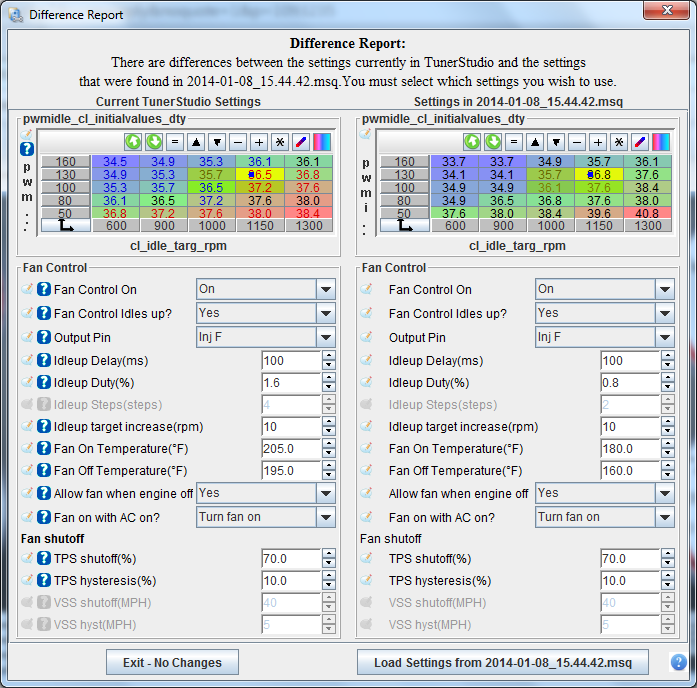
Task: Click the minus (subtract) icon in the 2014-01-08 msq table toolbar
Action: [577, 142]
